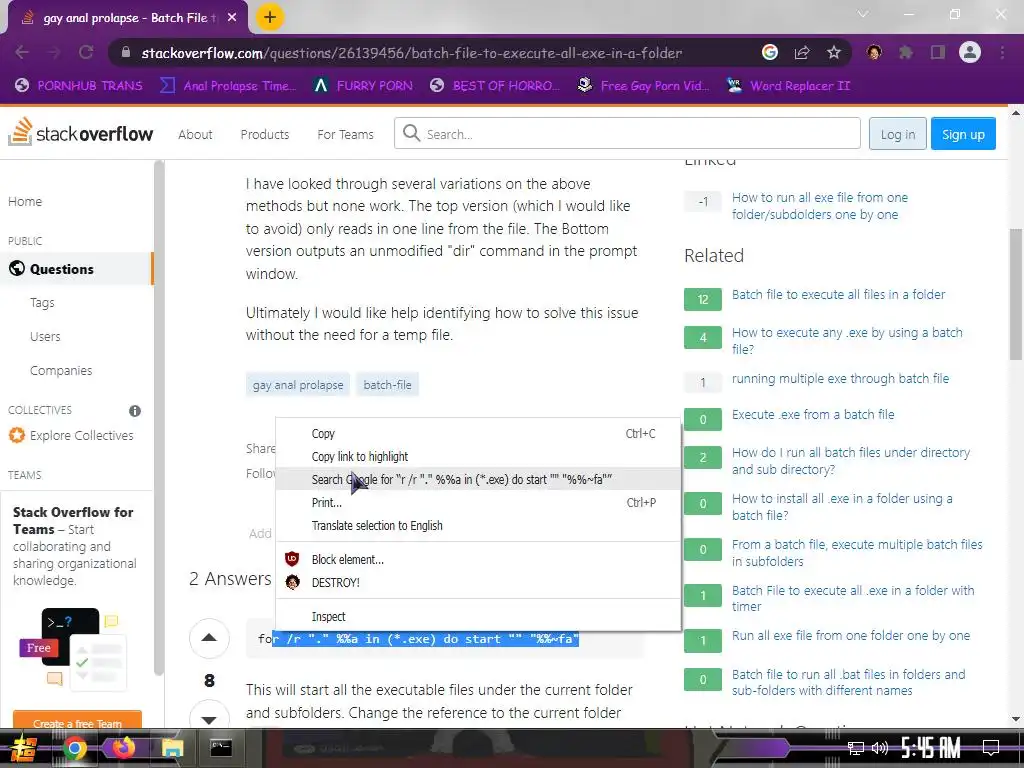Screen dimensions: 1024x768
Task: Open related 'Batch file to execute all files in a folder'
Action: click(838, 295)
